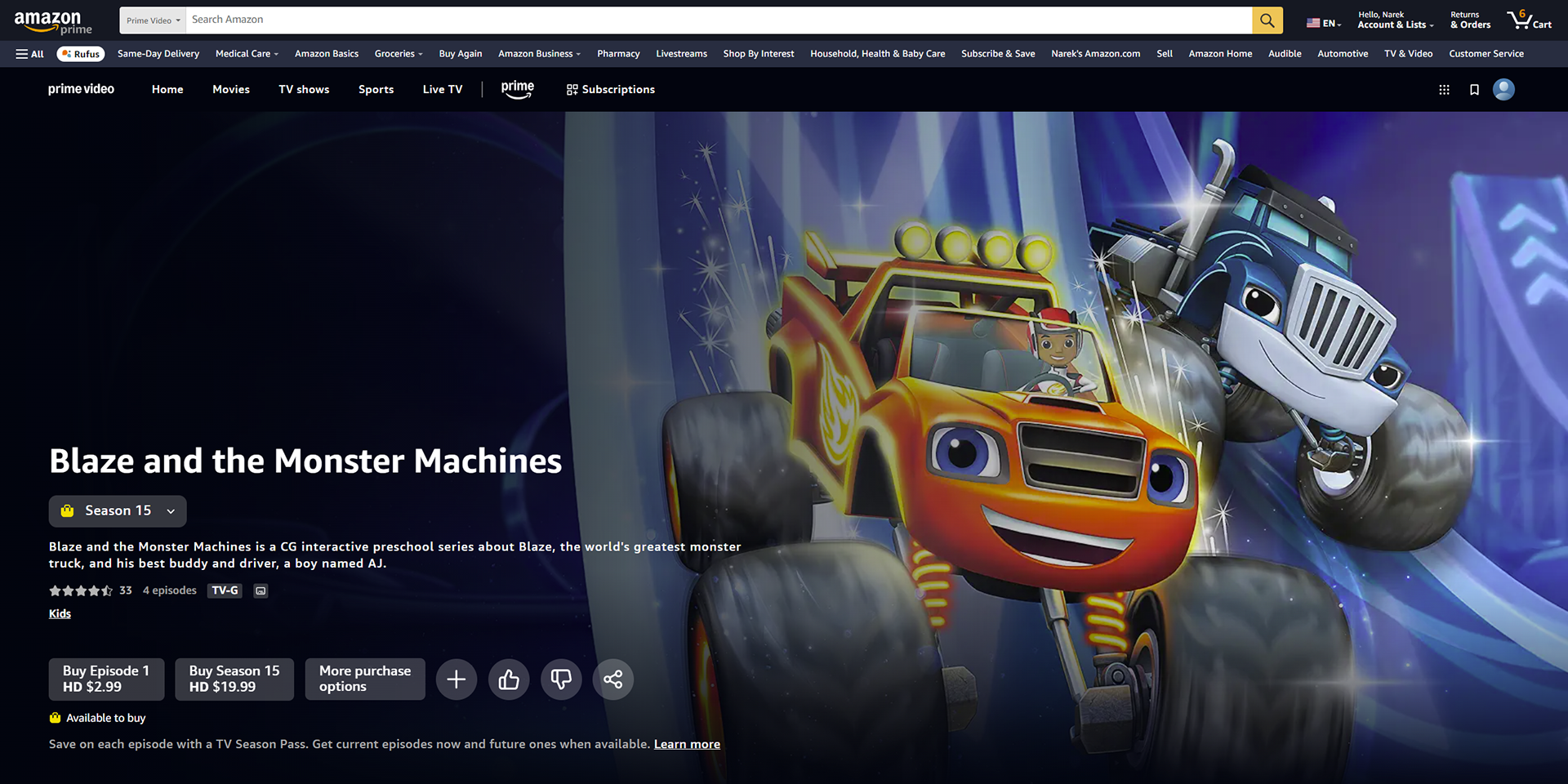This screenshot has width=1568, height=784.
Task: Expand the Groceries menu
Action: [x=399, y=54]
